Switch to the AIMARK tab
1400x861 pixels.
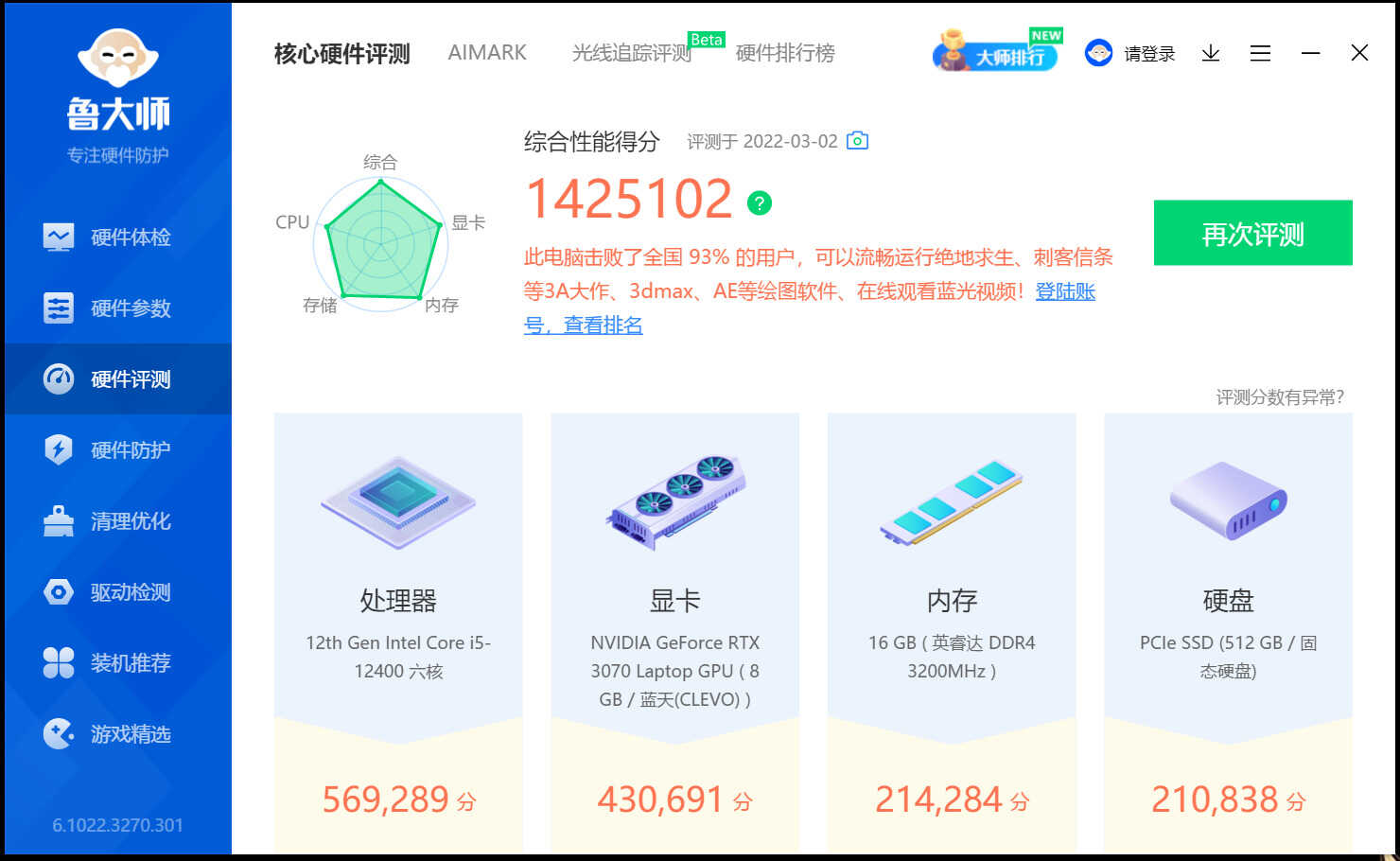(487, 53)
